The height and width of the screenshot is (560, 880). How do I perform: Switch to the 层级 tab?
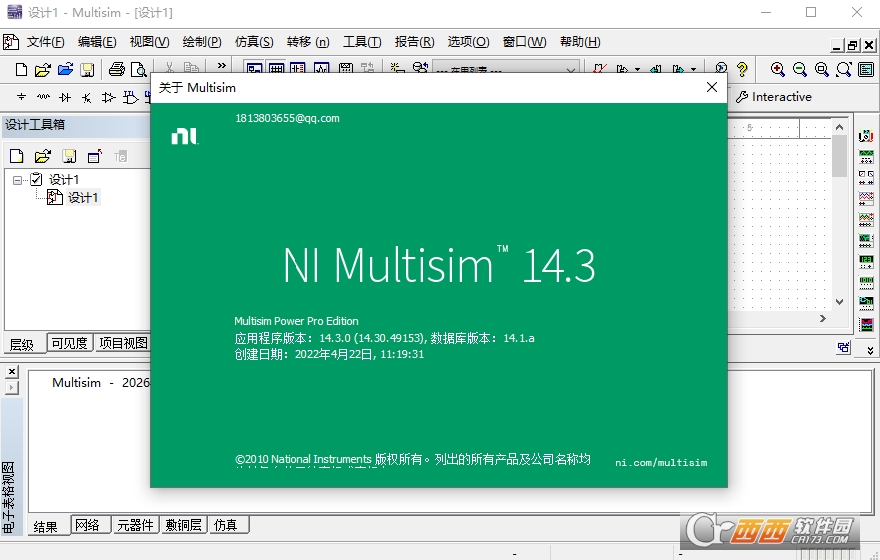(22, 344)
